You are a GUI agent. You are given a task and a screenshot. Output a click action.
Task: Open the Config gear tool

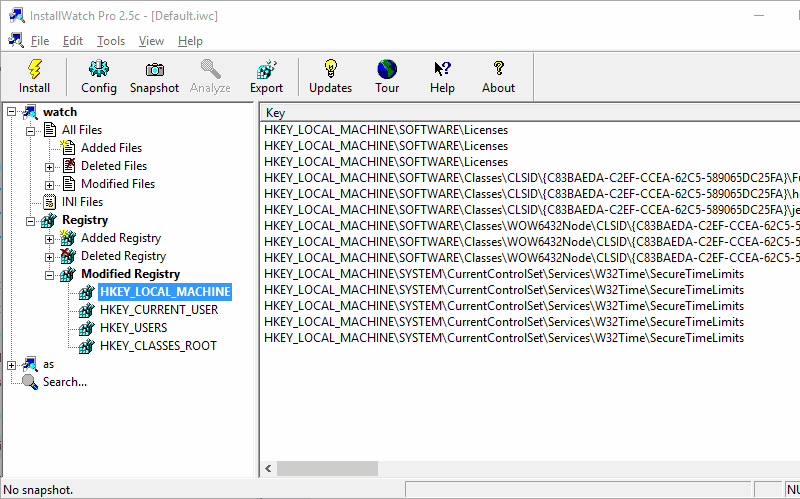point(98,69)
